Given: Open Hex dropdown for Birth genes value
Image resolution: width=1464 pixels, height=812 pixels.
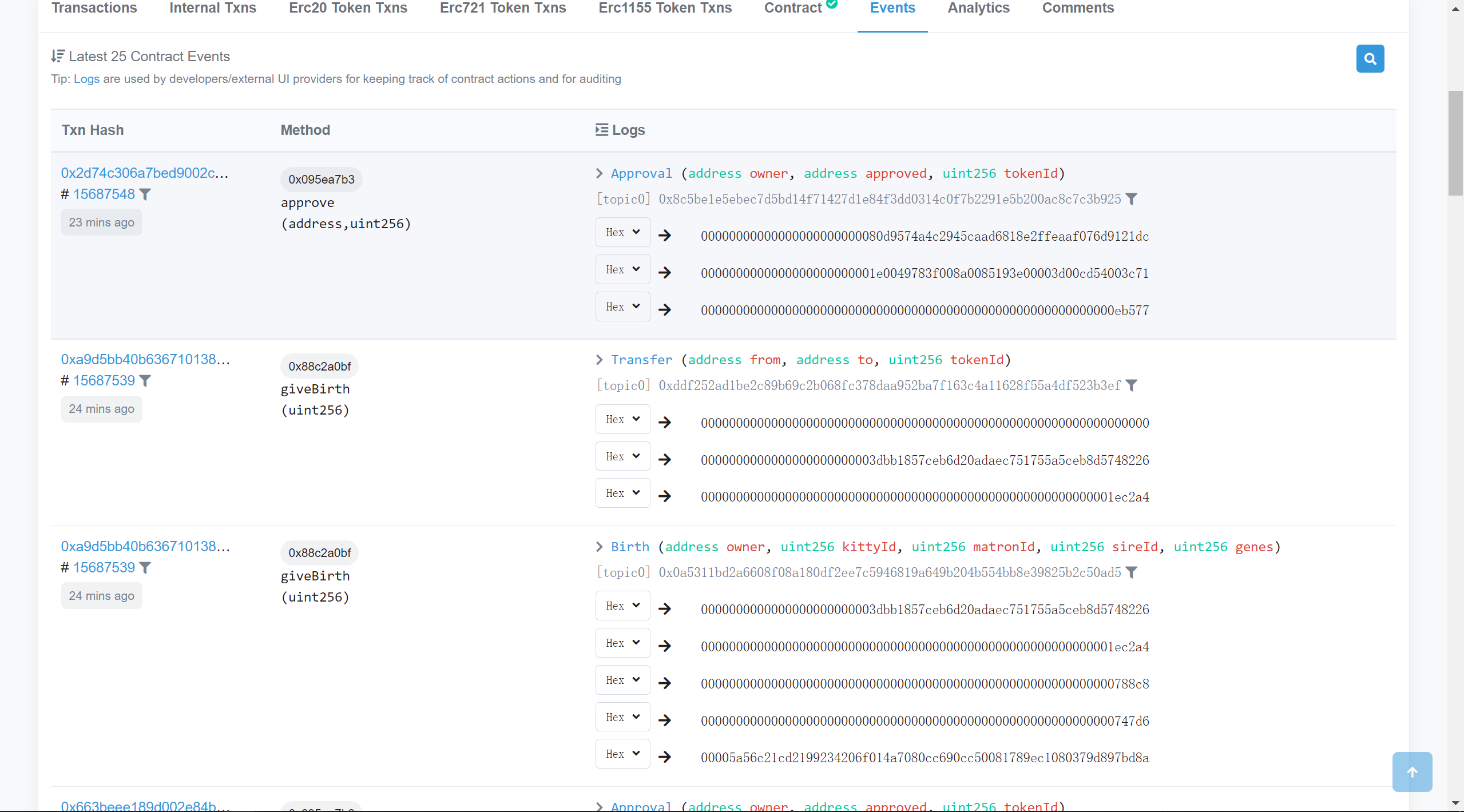Looking at the screenshot, I should [x=622, y=754].
